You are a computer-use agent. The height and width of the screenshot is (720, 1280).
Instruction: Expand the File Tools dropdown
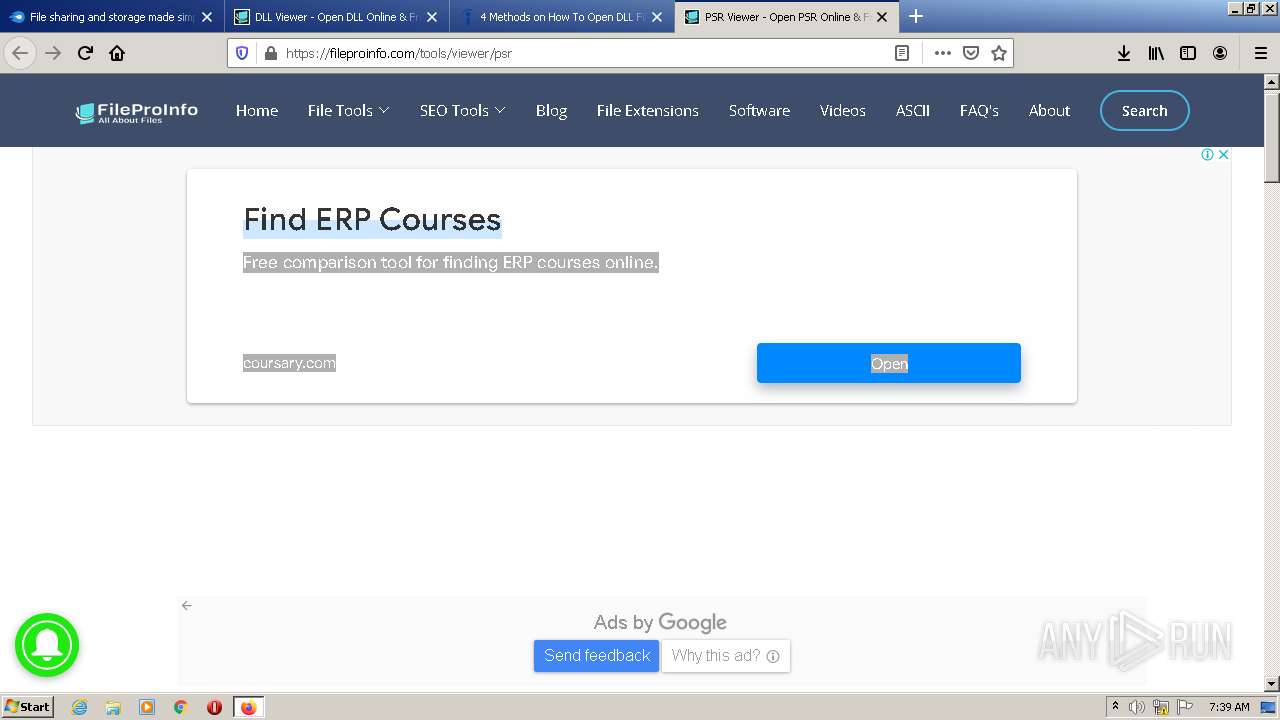point(348,110)
